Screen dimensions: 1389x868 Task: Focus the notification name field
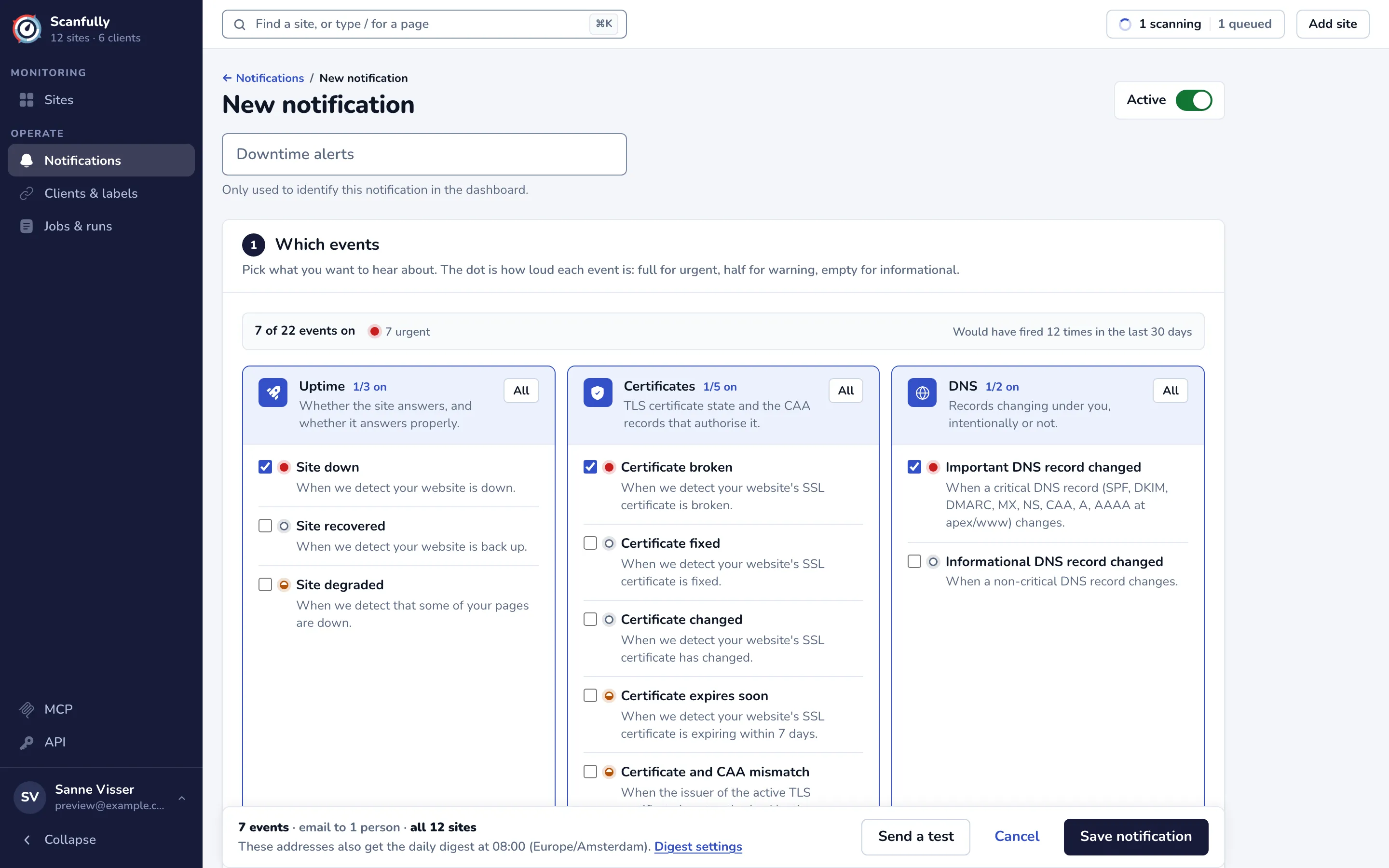pos(424,154)
